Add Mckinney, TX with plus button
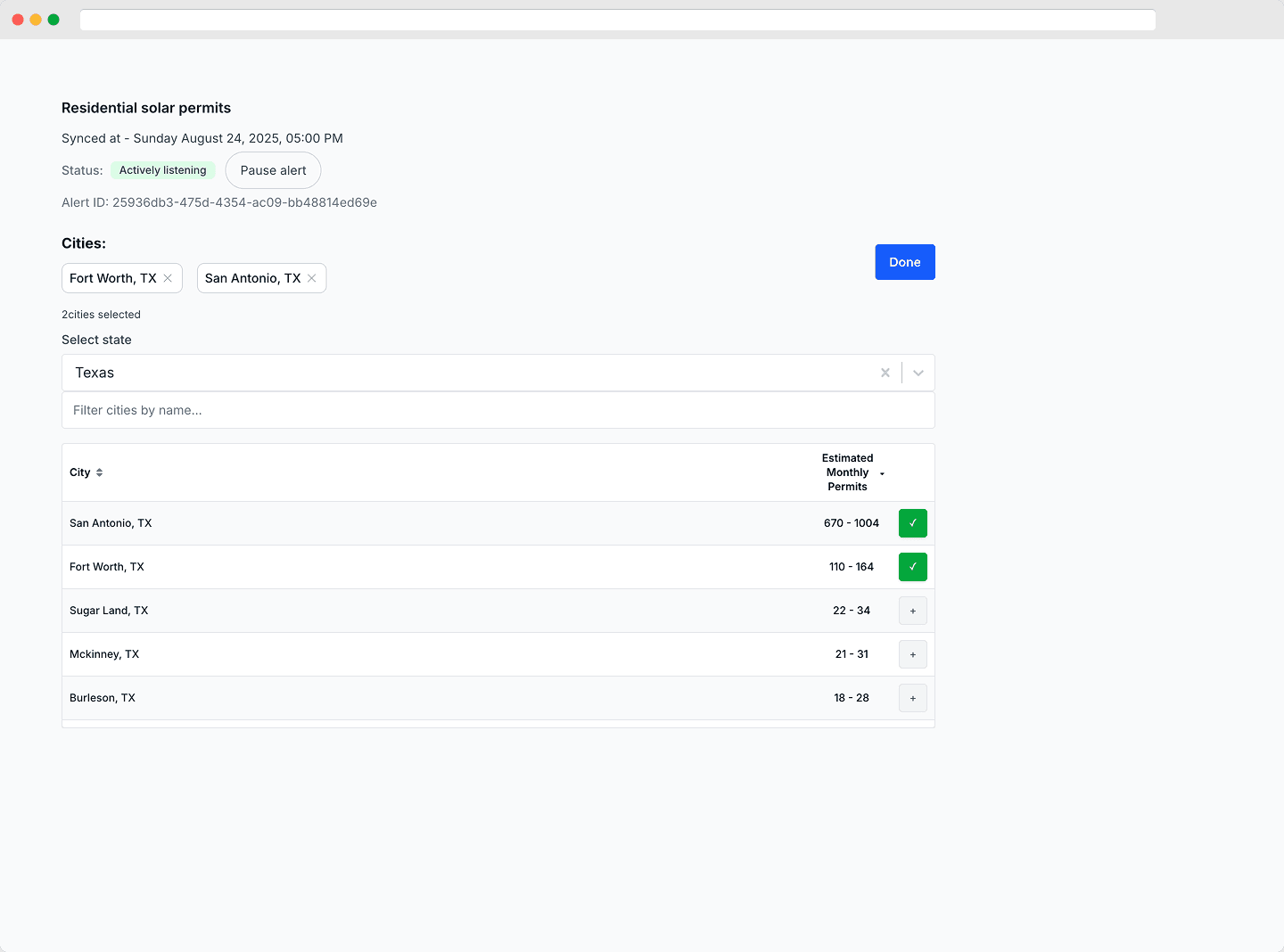The image size is (1284, 952). 912,654
